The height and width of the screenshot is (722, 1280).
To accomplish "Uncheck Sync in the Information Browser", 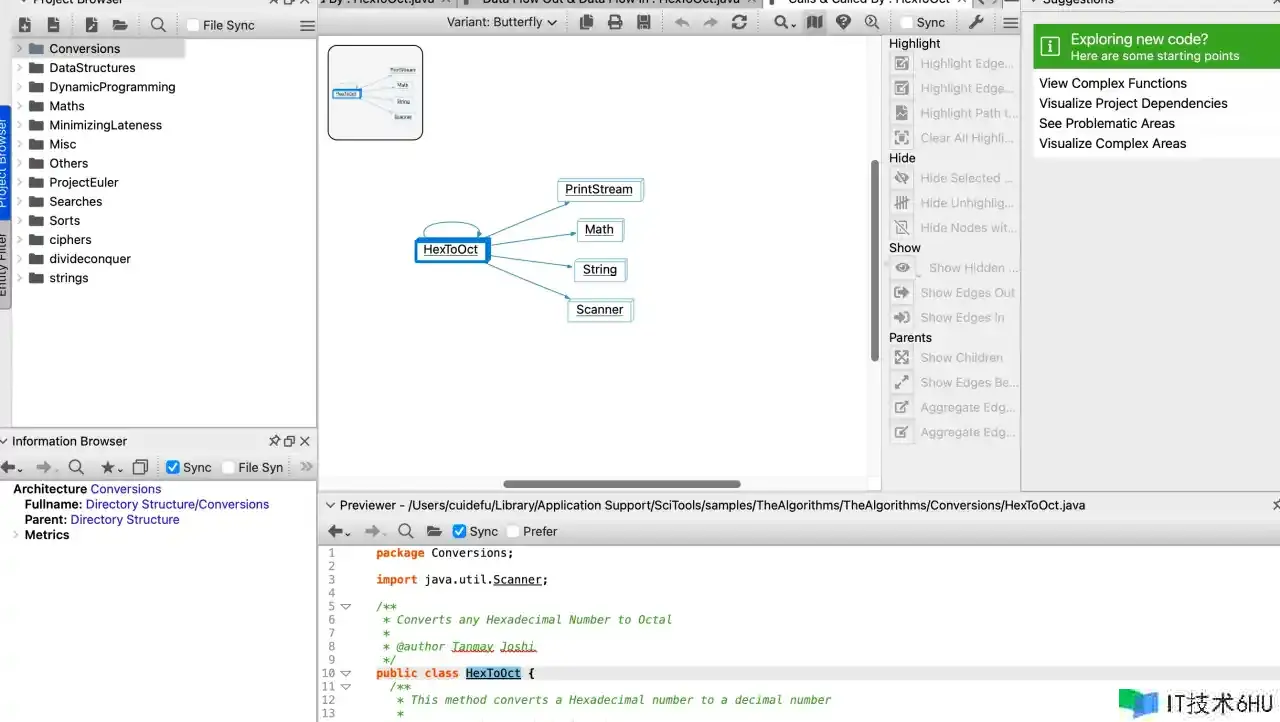I will click(x=173, y=467).
